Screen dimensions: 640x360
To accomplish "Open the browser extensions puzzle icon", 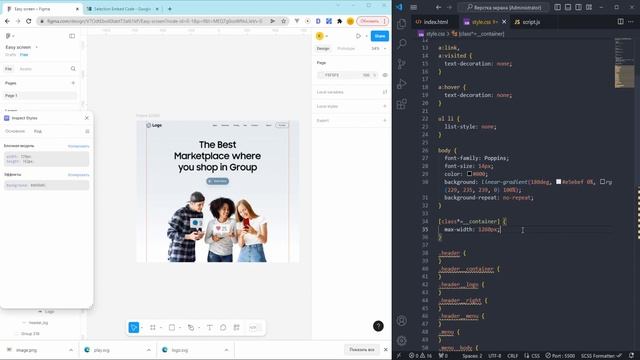I will click(x=340, y=21).
